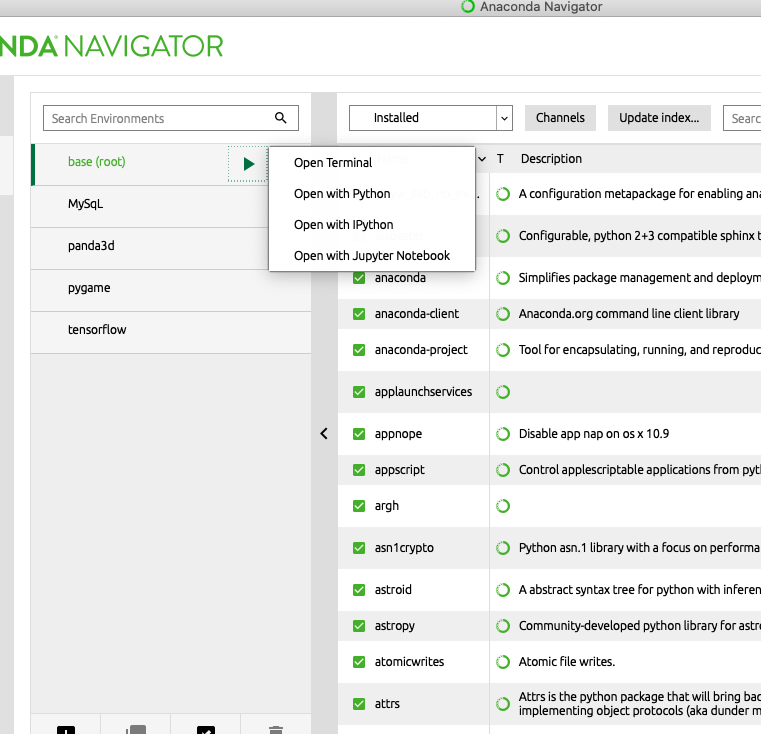Click the status circle for appscript
This screenshot has width=761, height=734.
coord(503,470)
